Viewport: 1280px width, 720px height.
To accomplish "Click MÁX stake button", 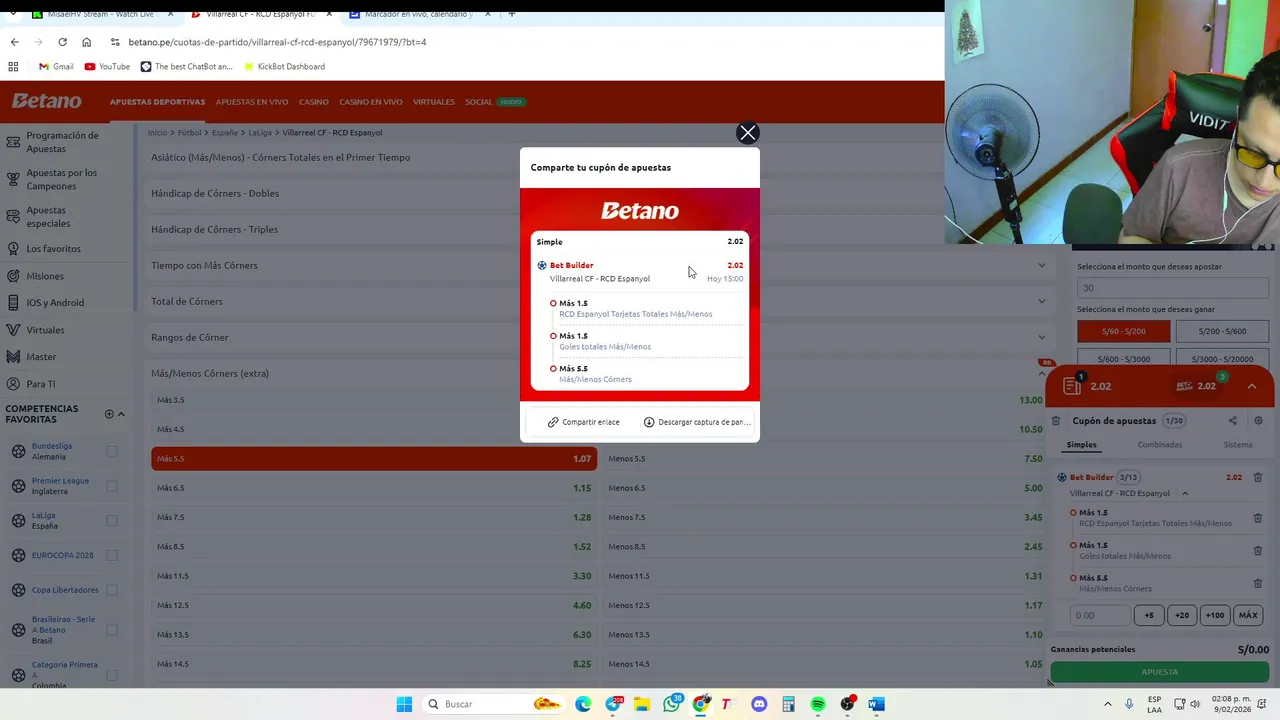I will pyautogui.click(x=1248, y=615).
